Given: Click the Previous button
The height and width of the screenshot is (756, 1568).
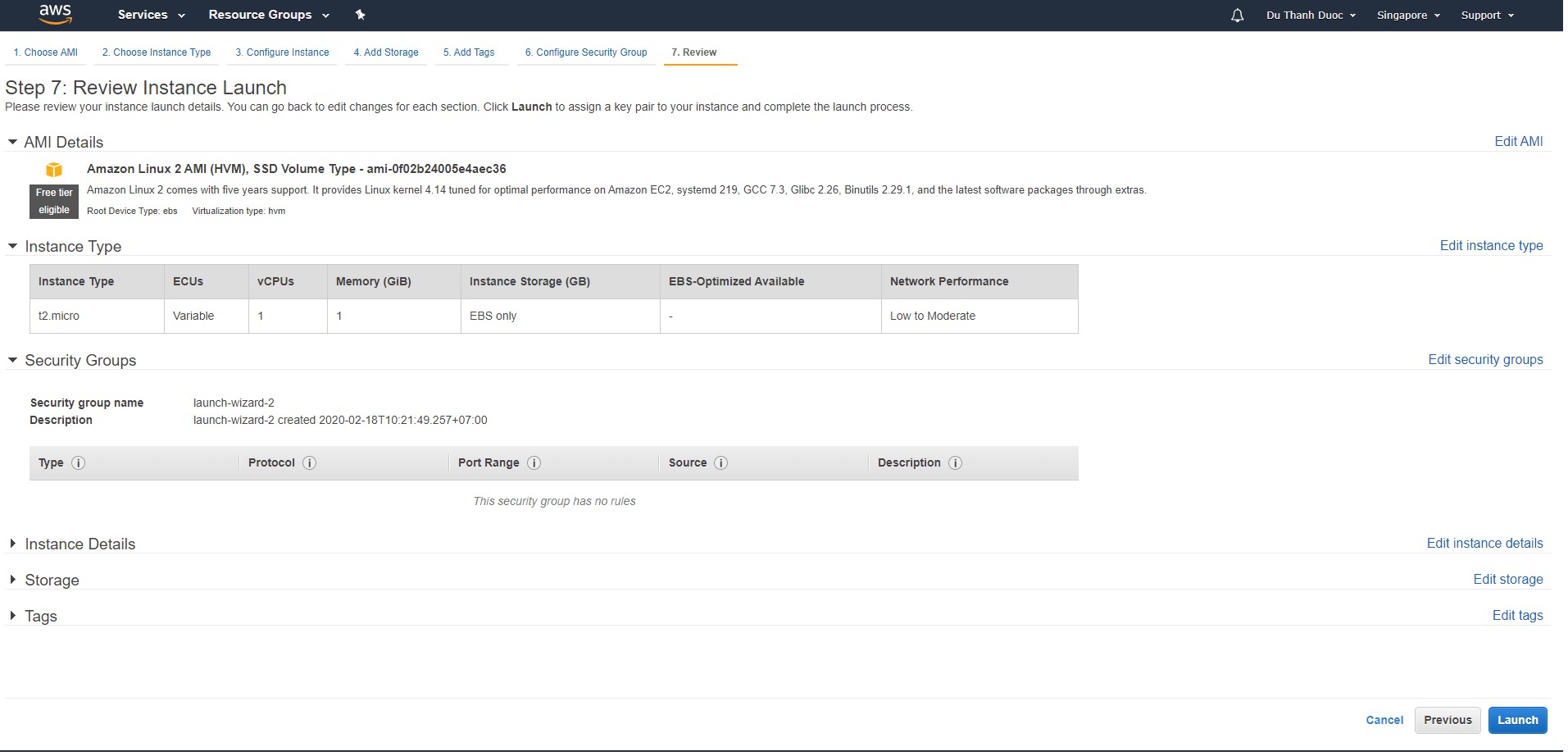Looking at the screenshot, I should 1448,721.
